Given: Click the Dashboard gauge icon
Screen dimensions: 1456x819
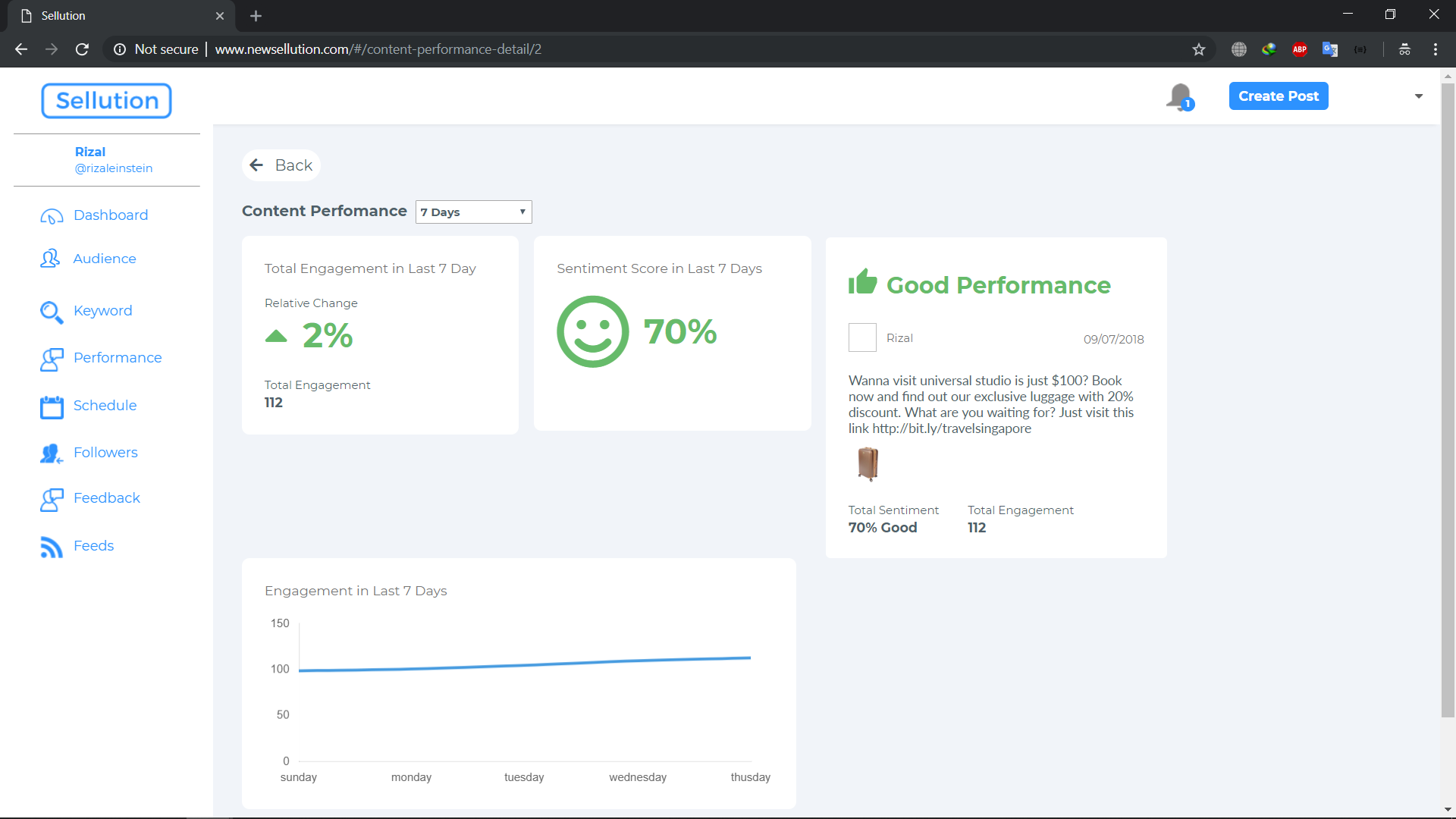Looking at the screenshot, I should coord(51,216).
